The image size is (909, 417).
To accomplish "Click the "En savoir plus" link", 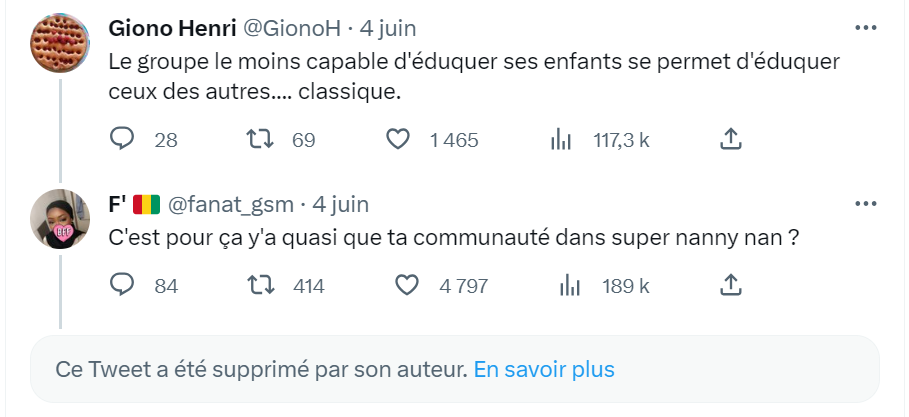I will pyautogui.click(x=544, y=369).
